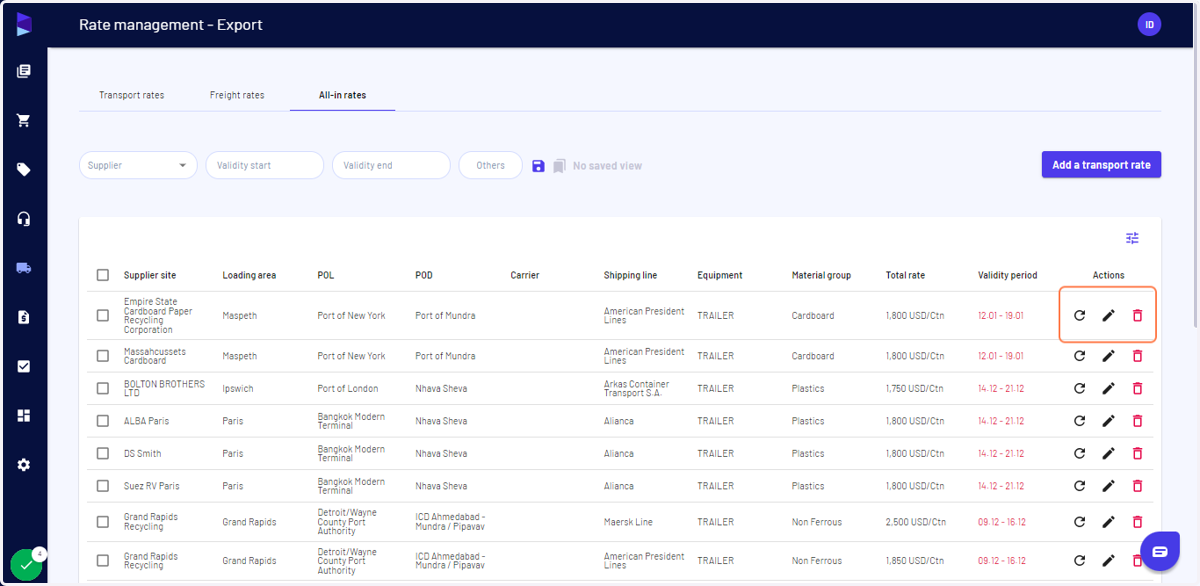This screenshot has height=586, width=1200.
Task: Tick the select-all checkbox in table header
Action: coord(103,275)
